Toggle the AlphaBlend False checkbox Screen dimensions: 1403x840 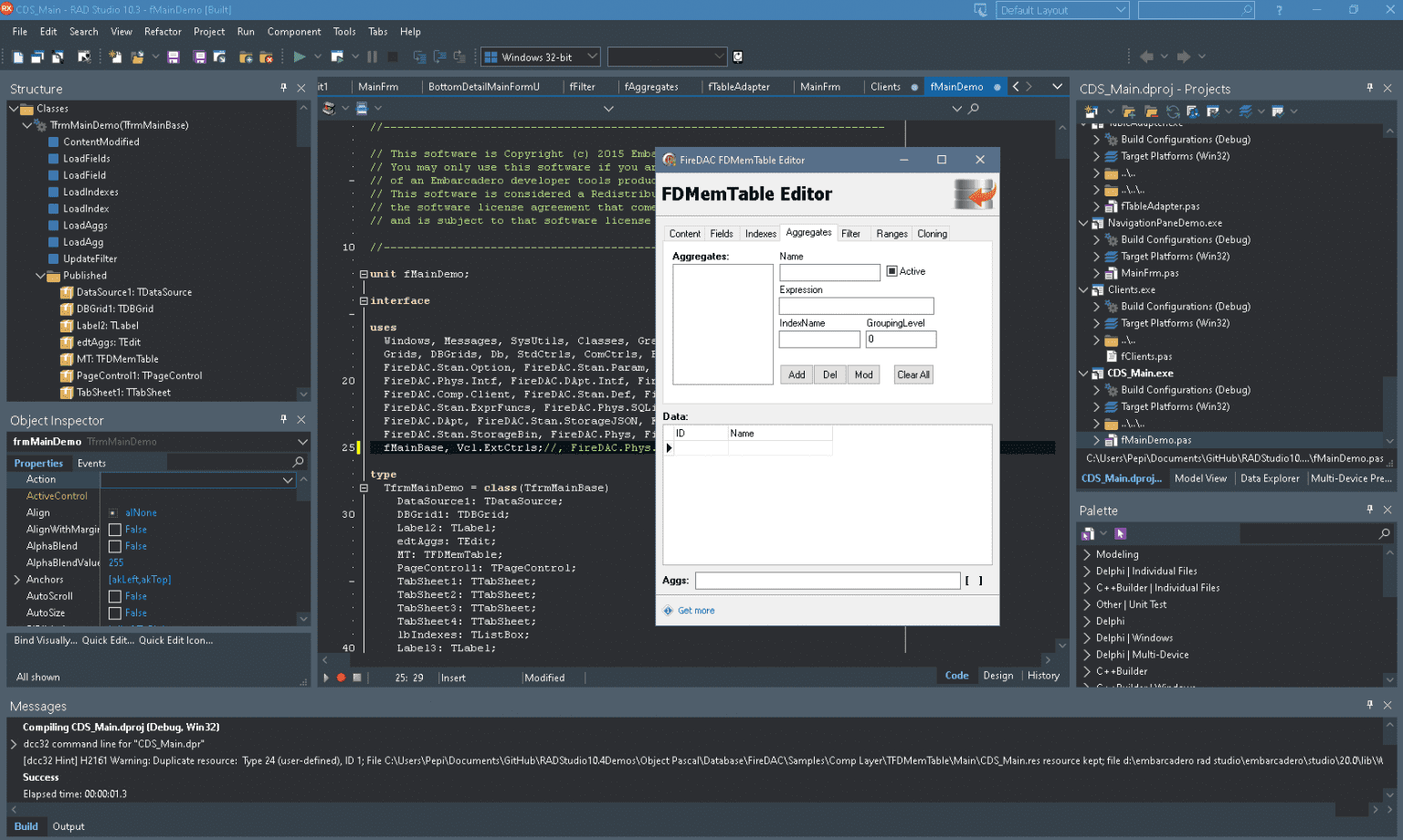click(115, 546)
